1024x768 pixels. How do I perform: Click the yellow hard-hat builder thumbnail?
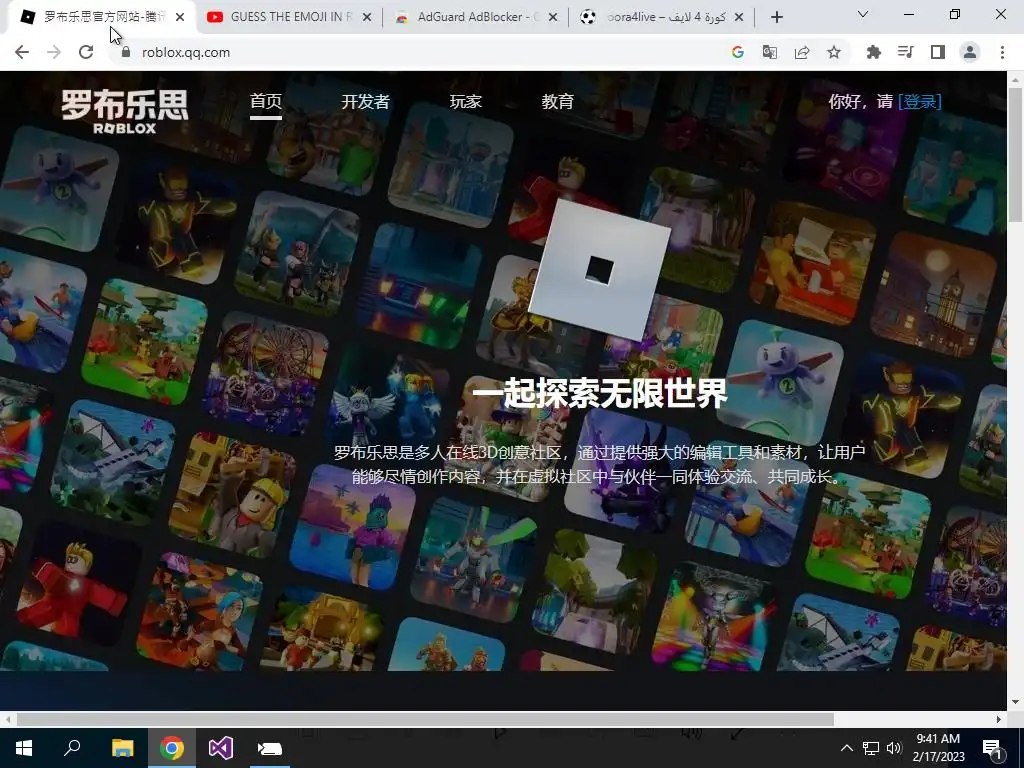(x=232, y=494)
